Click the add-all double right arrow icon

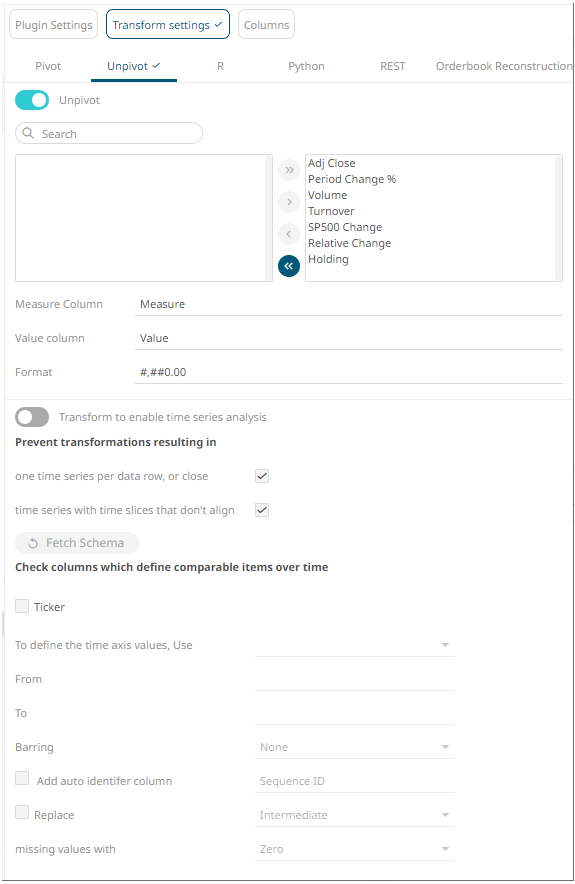coord(289,170)
